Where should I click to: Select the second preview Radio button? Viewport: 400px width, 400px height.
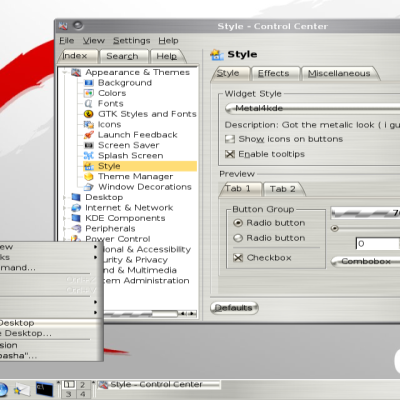pos(238,238)
